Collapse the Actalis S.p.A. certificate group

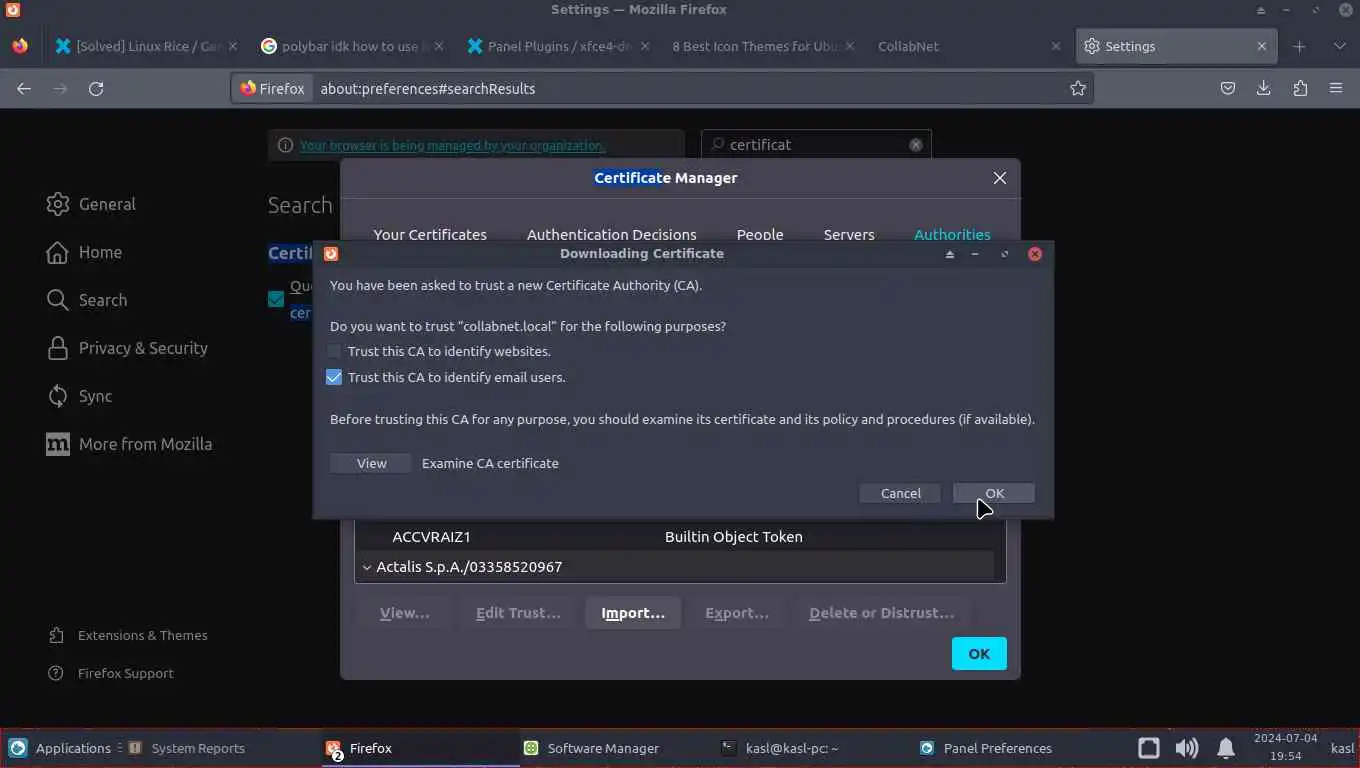366,567
